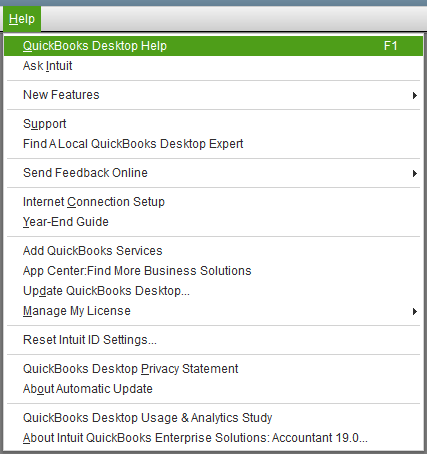This screenshot has height=454, width=427.
Task: Choose Reset Intuit ID Settings...
Action: click(213, 340)
